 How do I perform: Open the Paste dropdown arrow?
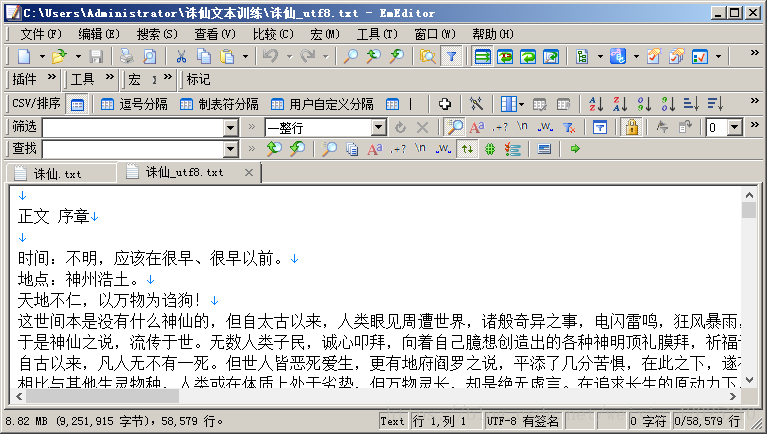245,56
